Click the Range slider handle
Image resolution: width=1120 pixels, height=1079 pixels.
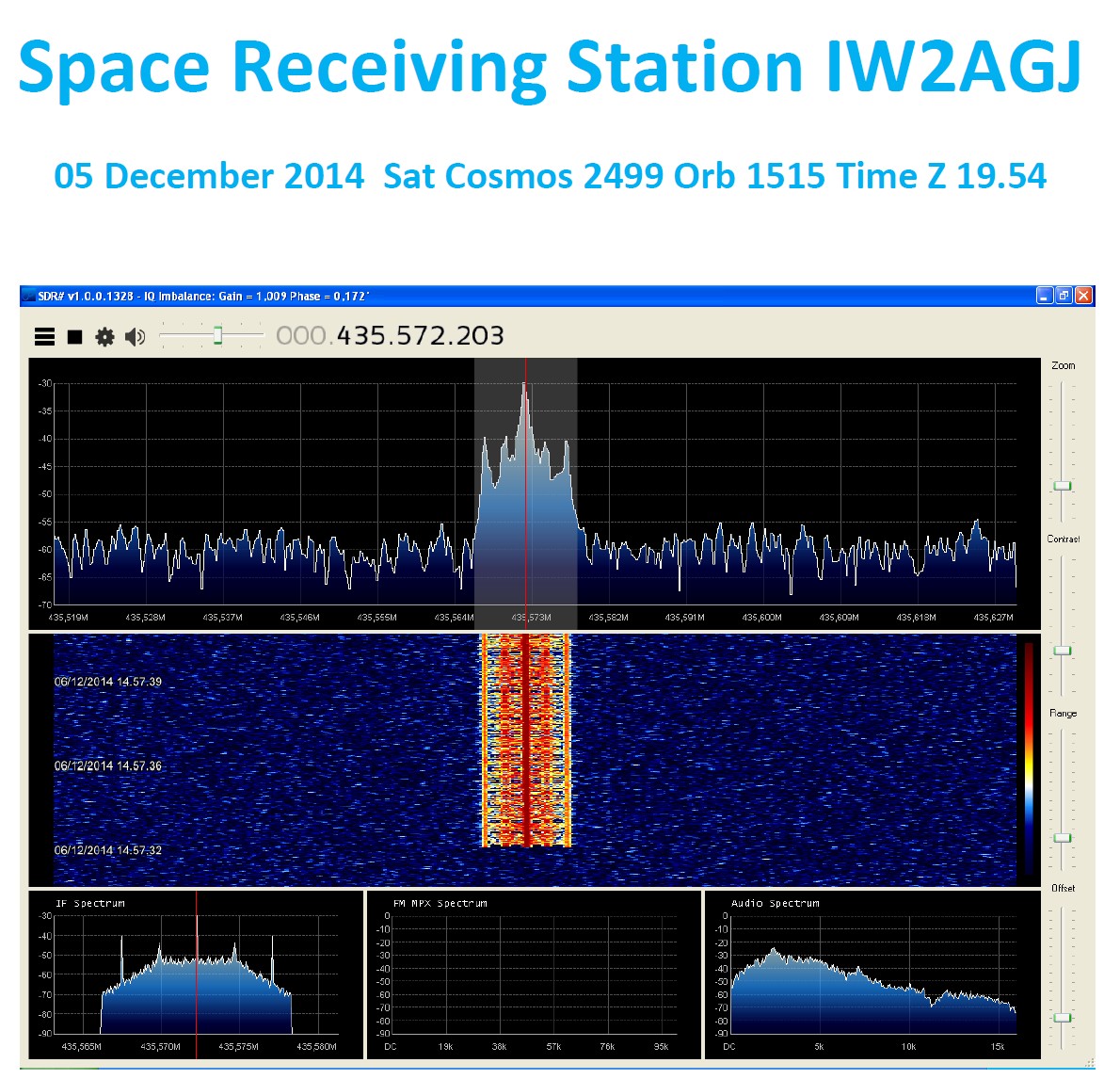1062,837
